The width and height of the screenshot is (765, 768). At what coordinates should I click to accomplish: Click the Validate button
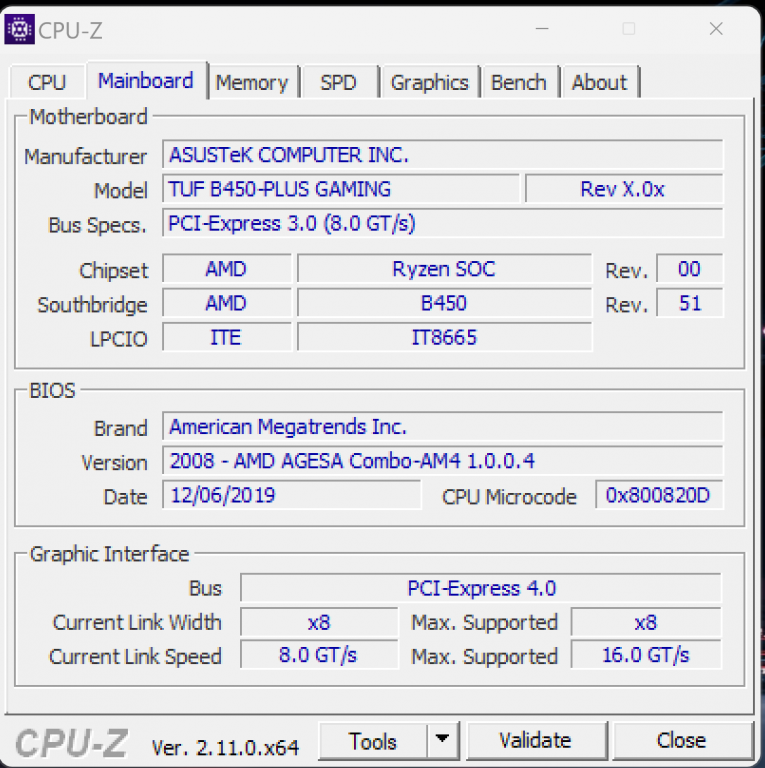536,740
